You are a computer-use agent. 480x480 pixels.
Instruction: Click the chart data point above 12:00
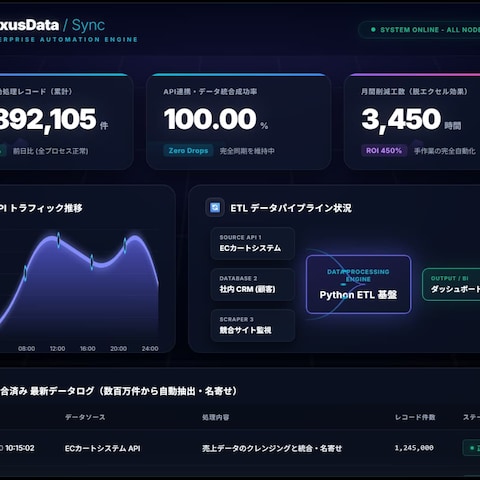coord(59,240)
